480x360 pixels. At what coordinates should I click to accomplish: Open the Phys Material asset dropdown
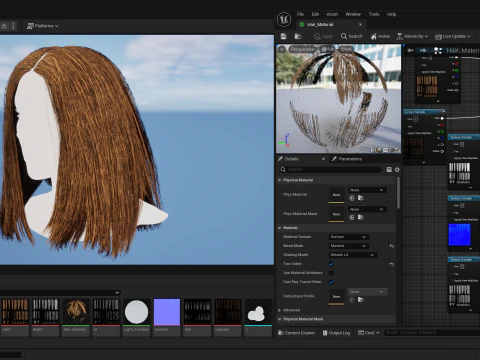pyautogui.click(x=367, y=190)
